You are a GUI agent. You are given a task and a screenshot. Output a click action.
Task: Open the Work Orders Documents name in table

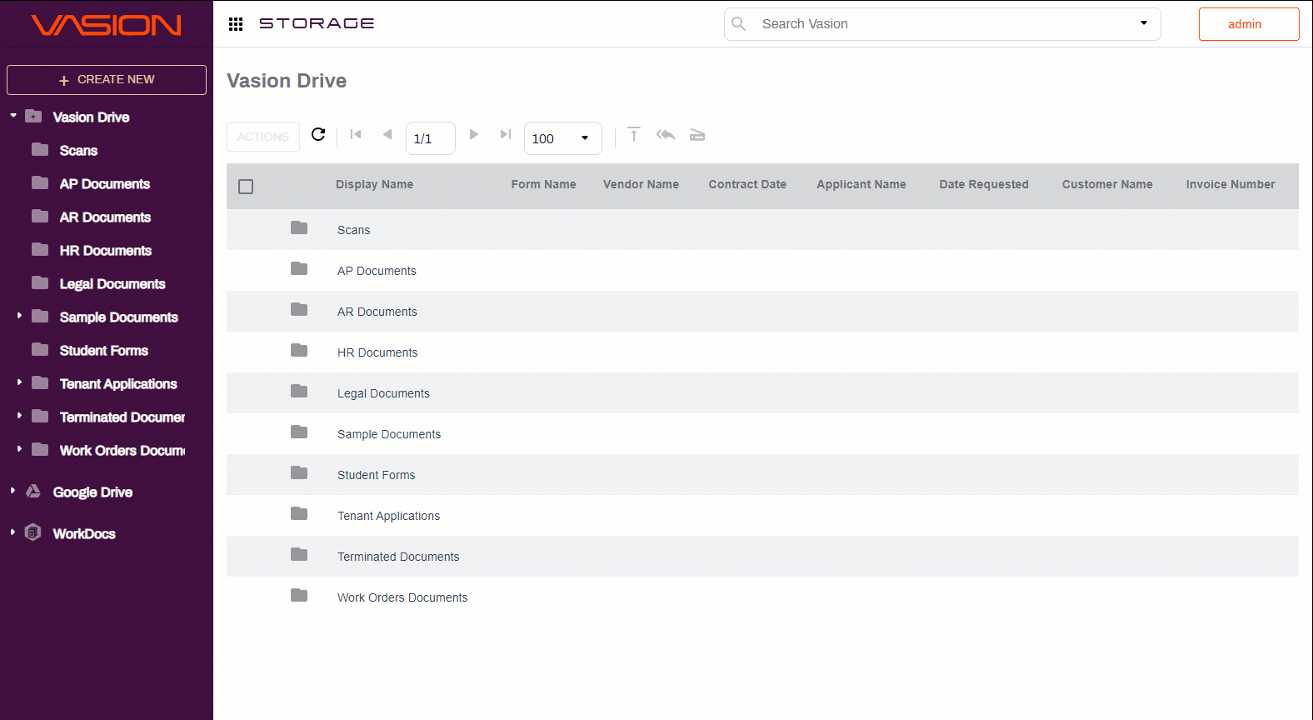402,598
